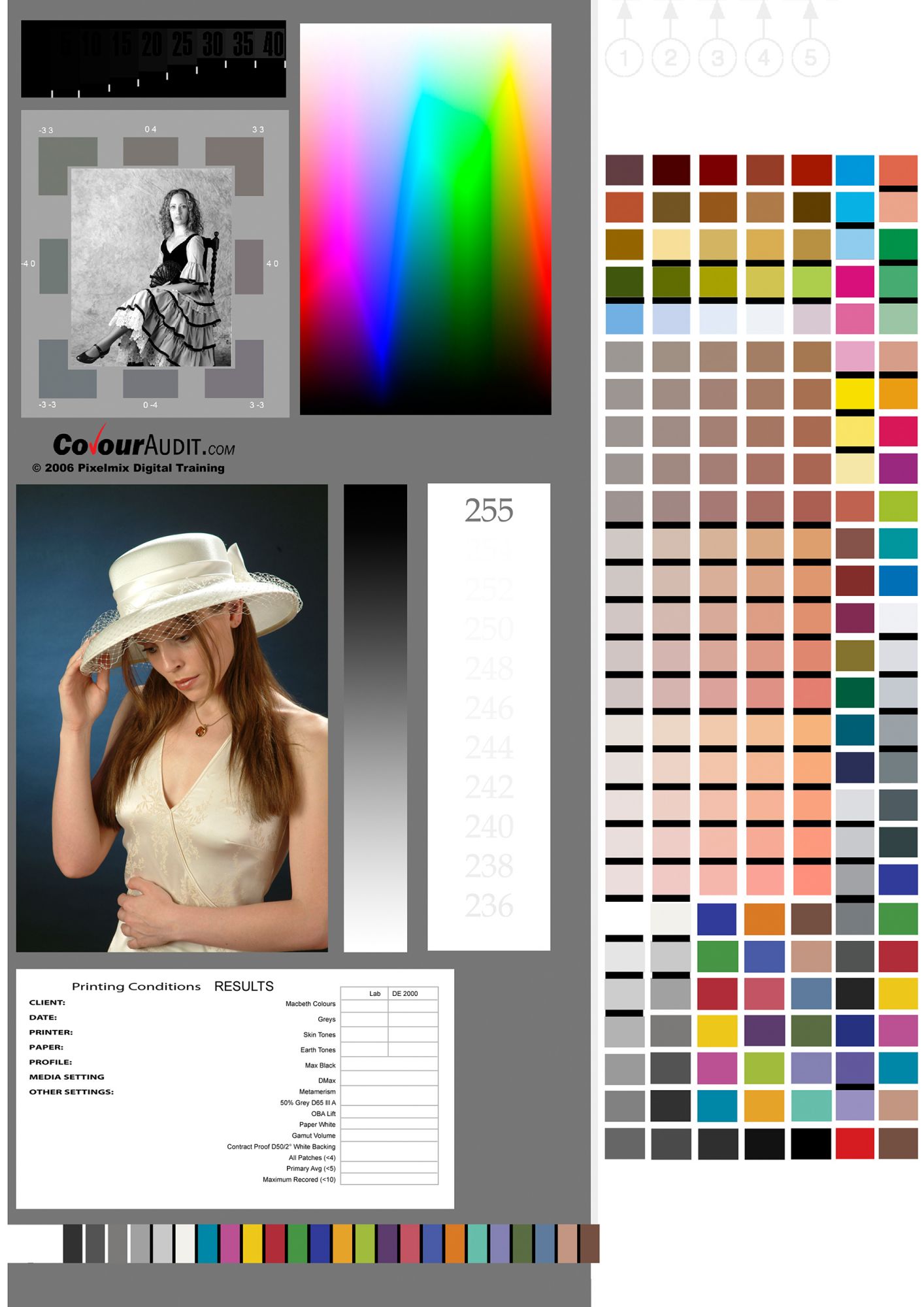
Task: Click the ColourAudit.com logo
Action: (143, 445)
